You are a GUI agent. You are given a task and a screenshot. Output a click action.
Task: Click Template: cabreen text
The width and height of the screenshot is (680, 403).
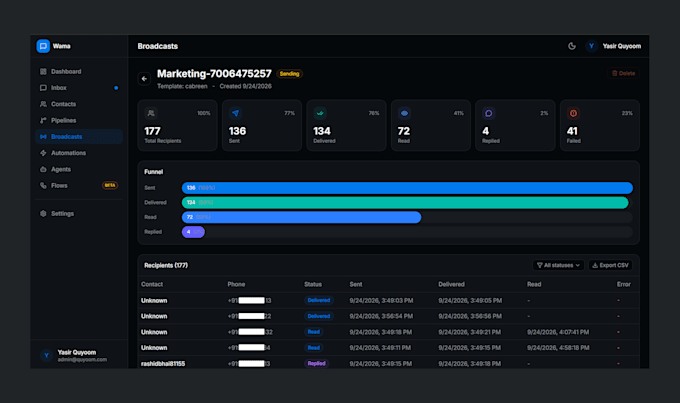point(182,86)
